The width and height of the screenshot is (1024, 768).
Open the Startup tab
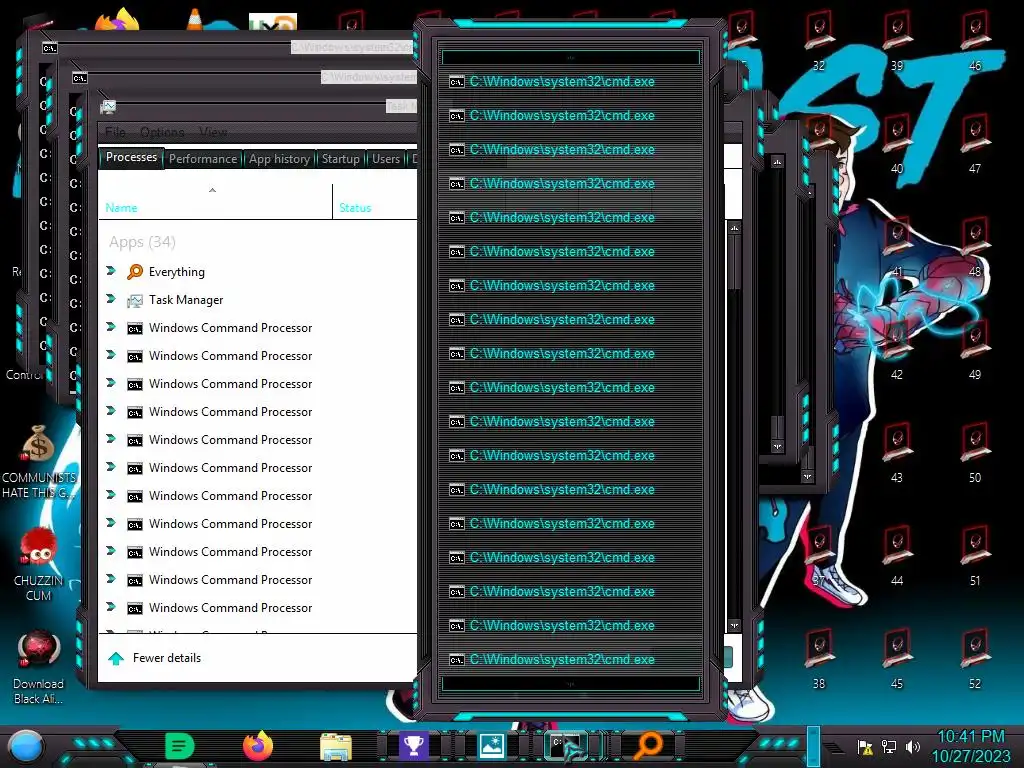tap(340, 159)
